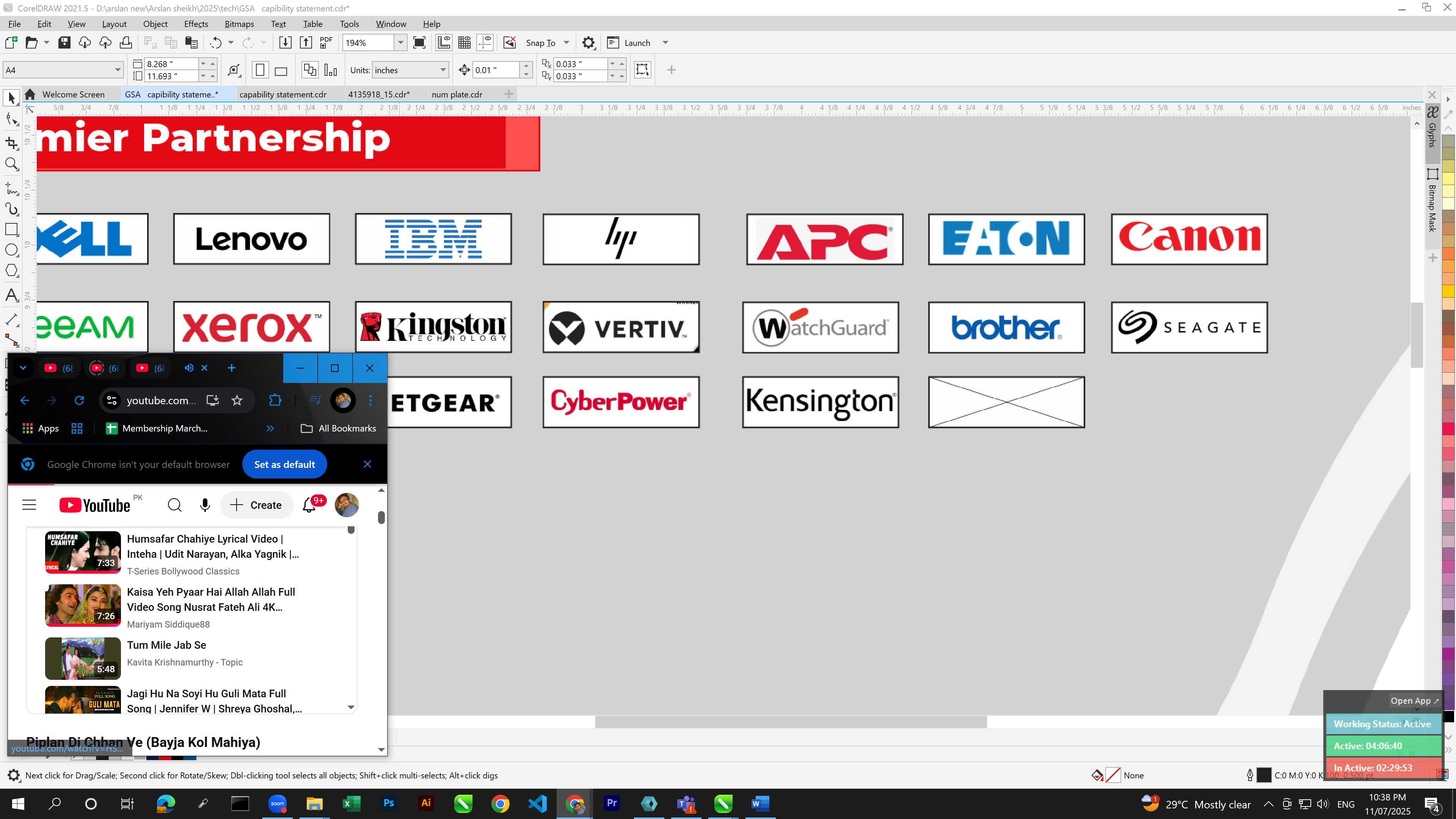Click the fill None swatch in status bar
This screenshot has height=819, width=1456.
point(1113,775)
